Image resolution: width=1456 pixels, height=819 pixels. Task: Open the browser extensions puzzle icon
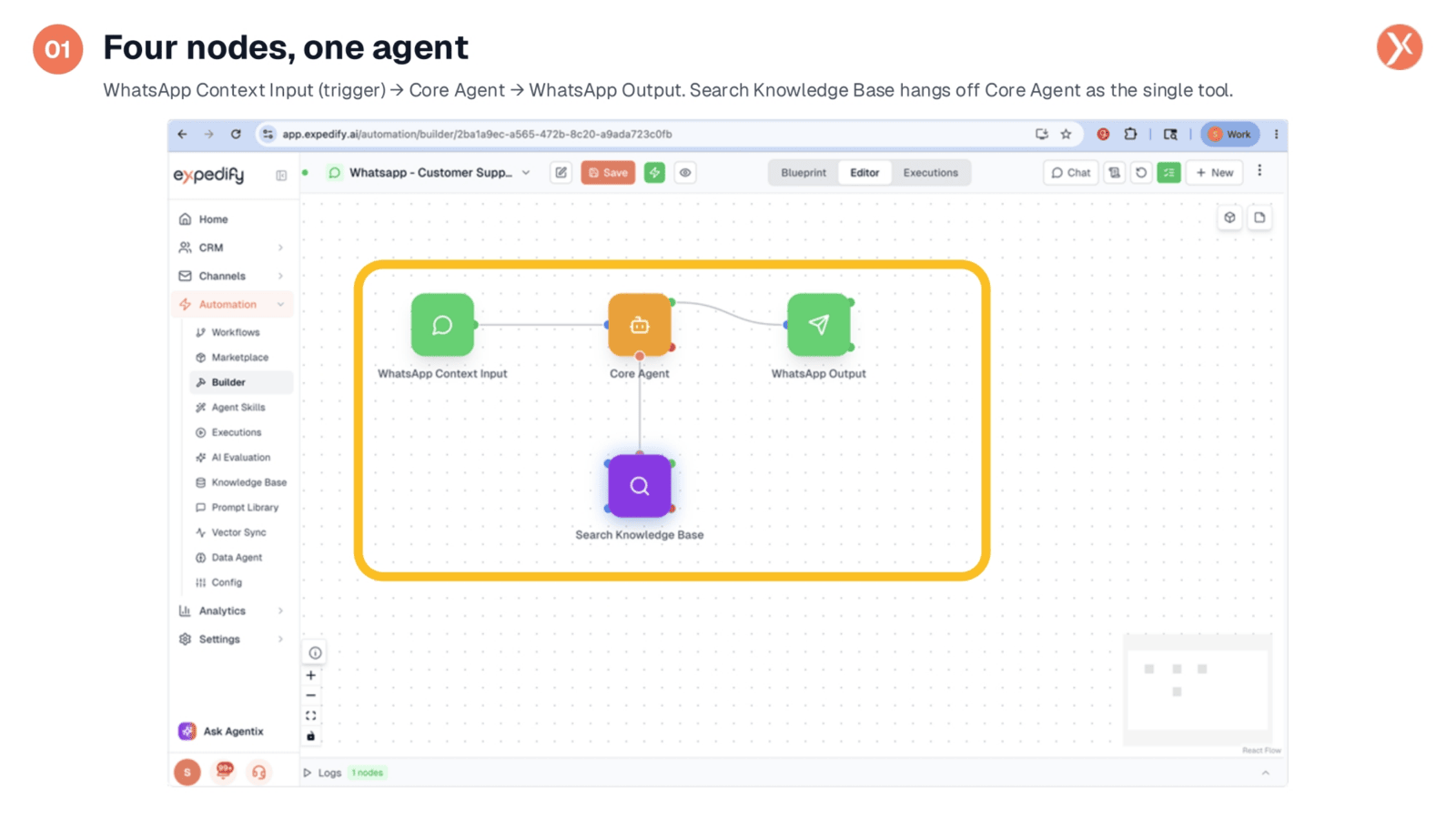(x=1130, y=134)
